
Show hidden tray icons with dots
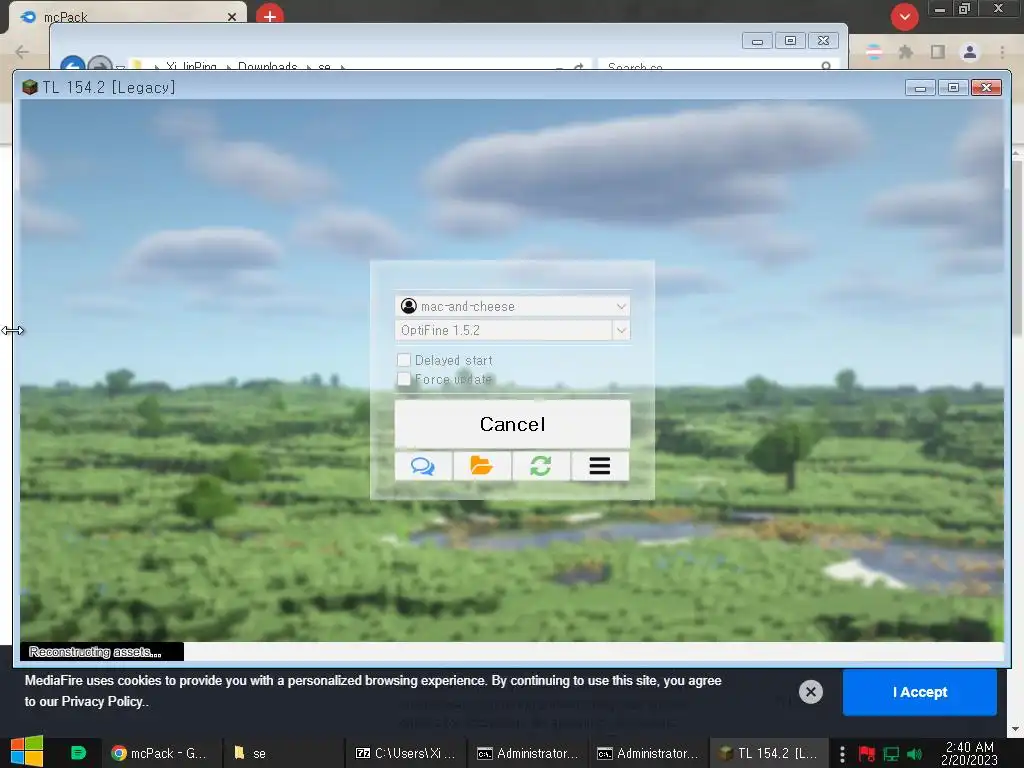point(842,754)
